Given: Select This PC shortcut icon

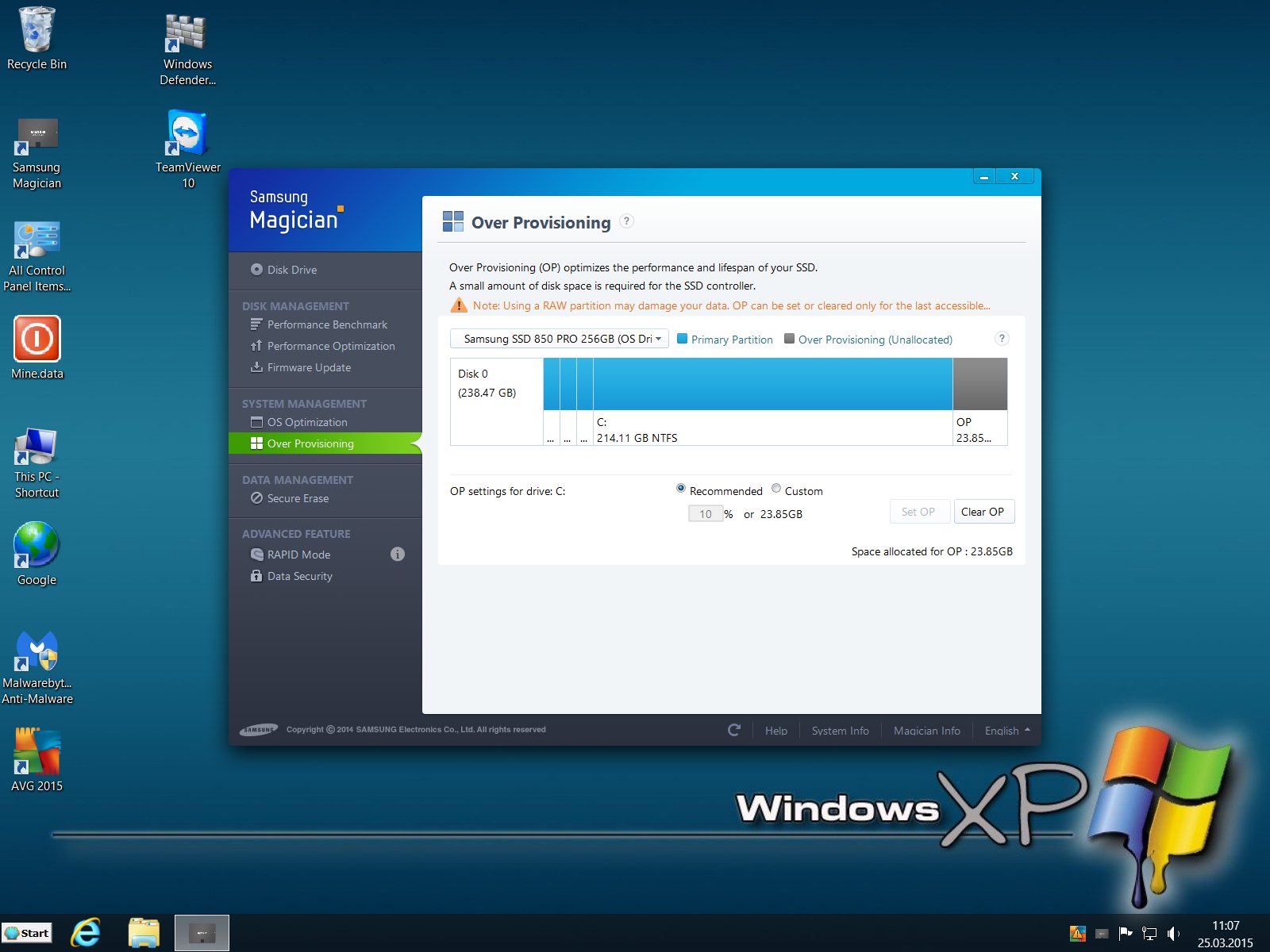Looking at the screenshot, I should coord(37,462).
